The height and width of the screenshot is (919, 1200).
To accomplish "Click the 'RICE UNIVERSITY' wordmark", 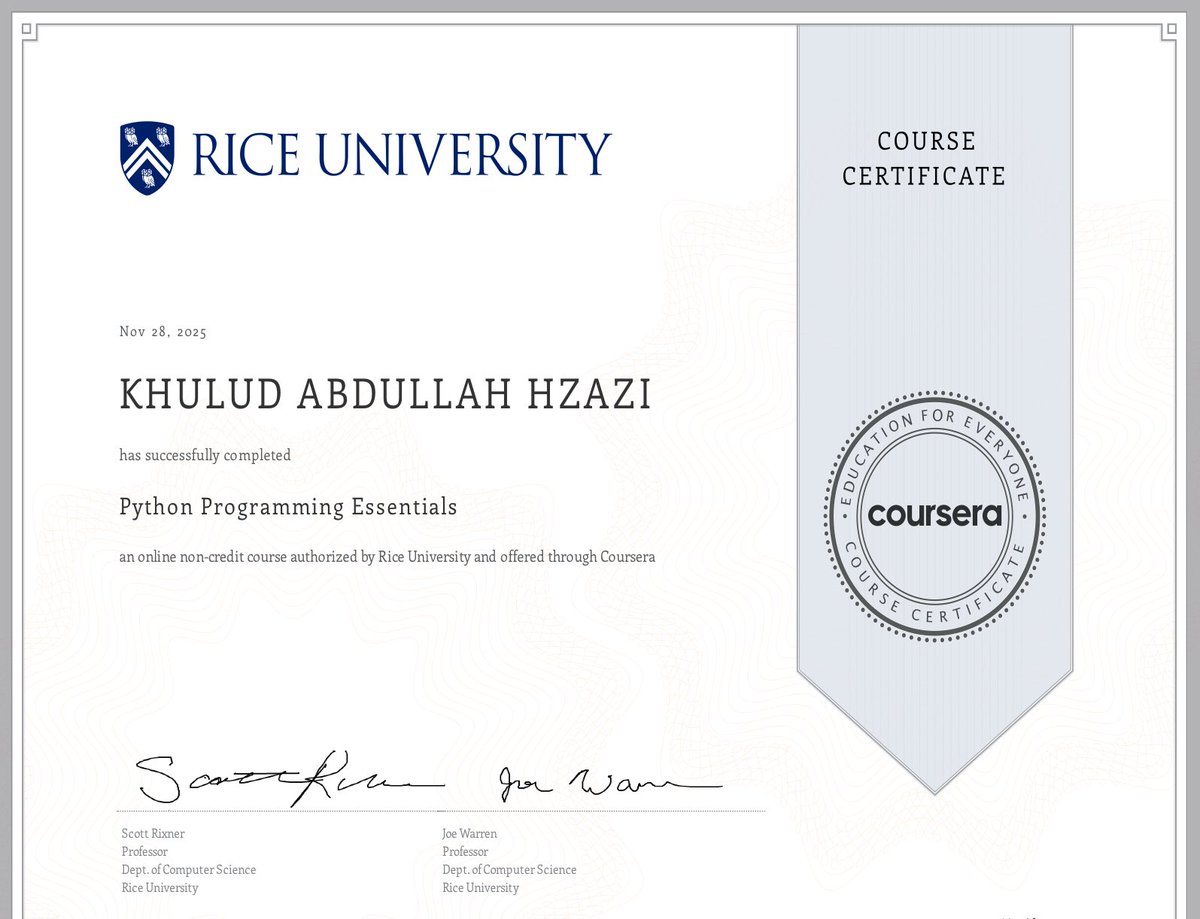I will coord(400,157).
